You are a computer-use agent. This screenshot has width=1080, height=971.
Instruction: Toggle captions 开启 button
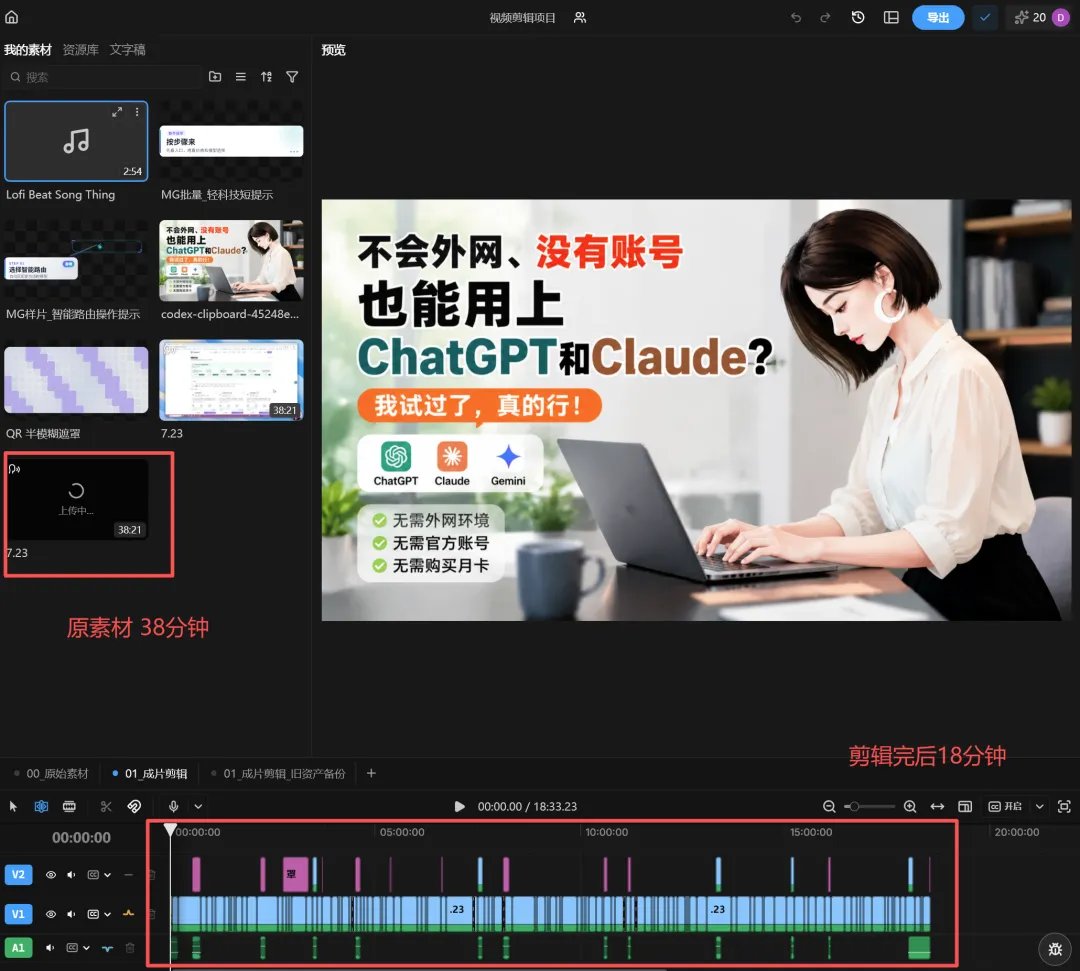tap(1006, 806)
